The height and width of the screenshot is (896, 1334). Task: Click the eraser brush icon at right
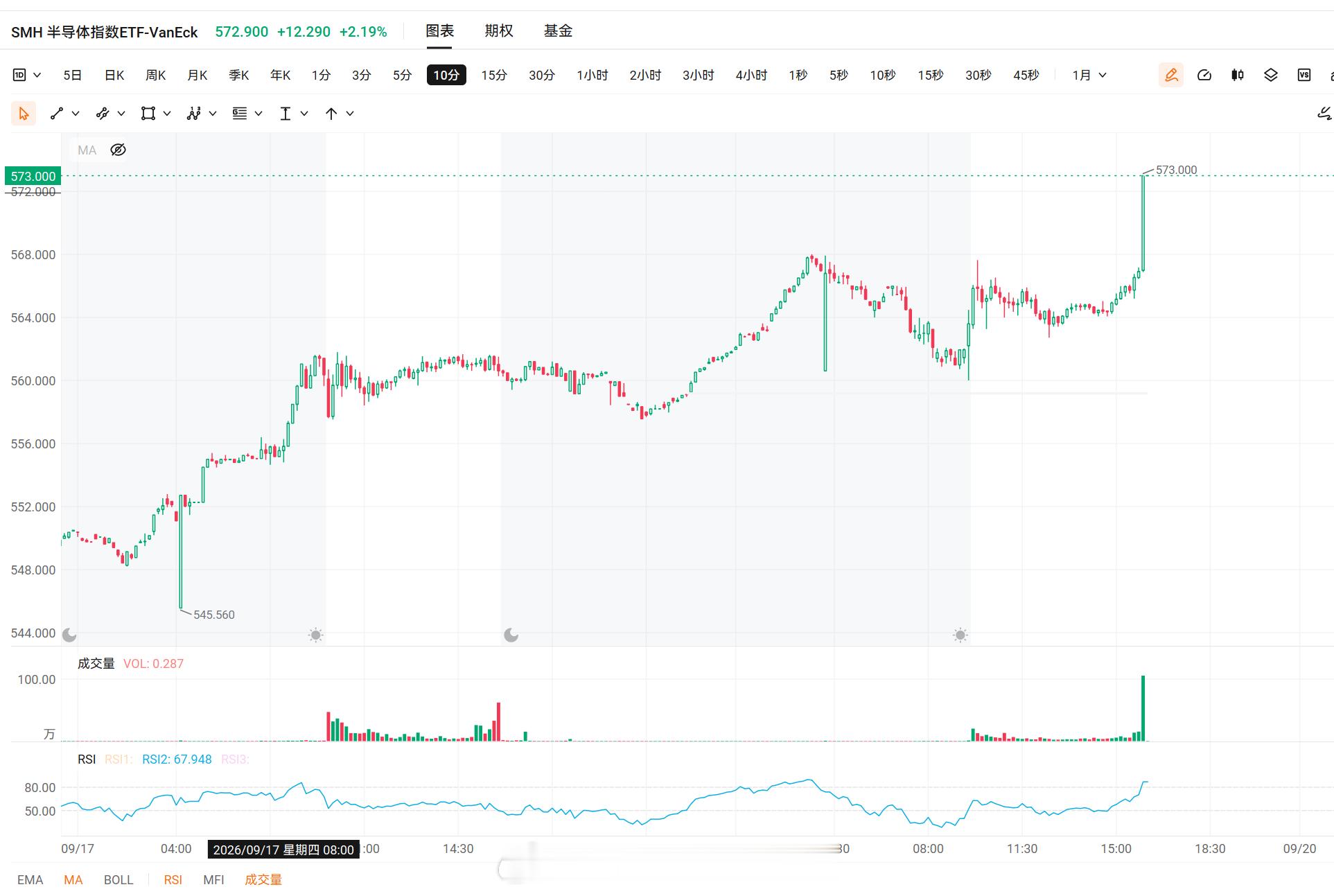pyautogui.click(x=1324, y=114)
